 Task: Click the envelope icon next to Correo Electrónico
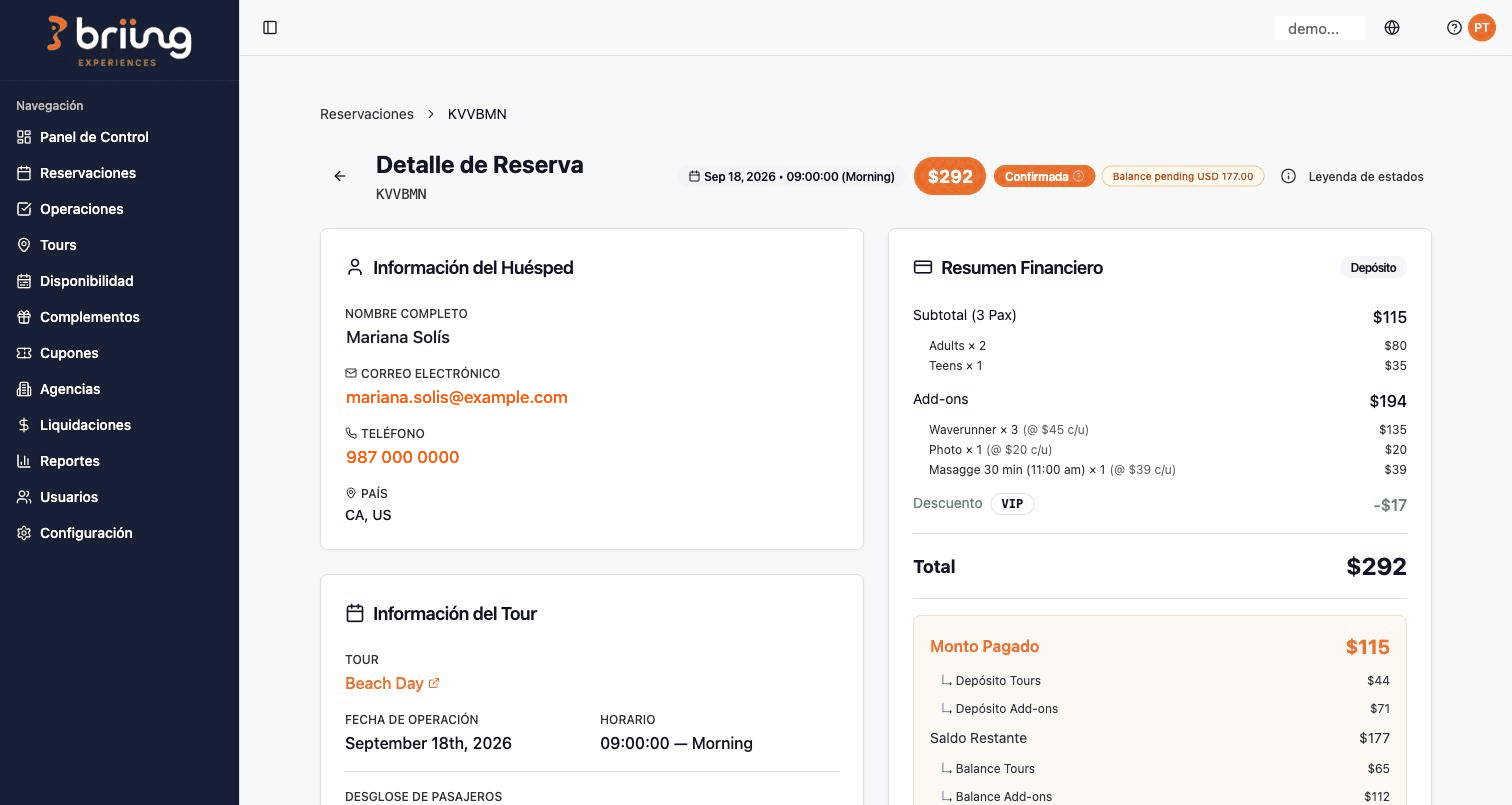point(351,373)
